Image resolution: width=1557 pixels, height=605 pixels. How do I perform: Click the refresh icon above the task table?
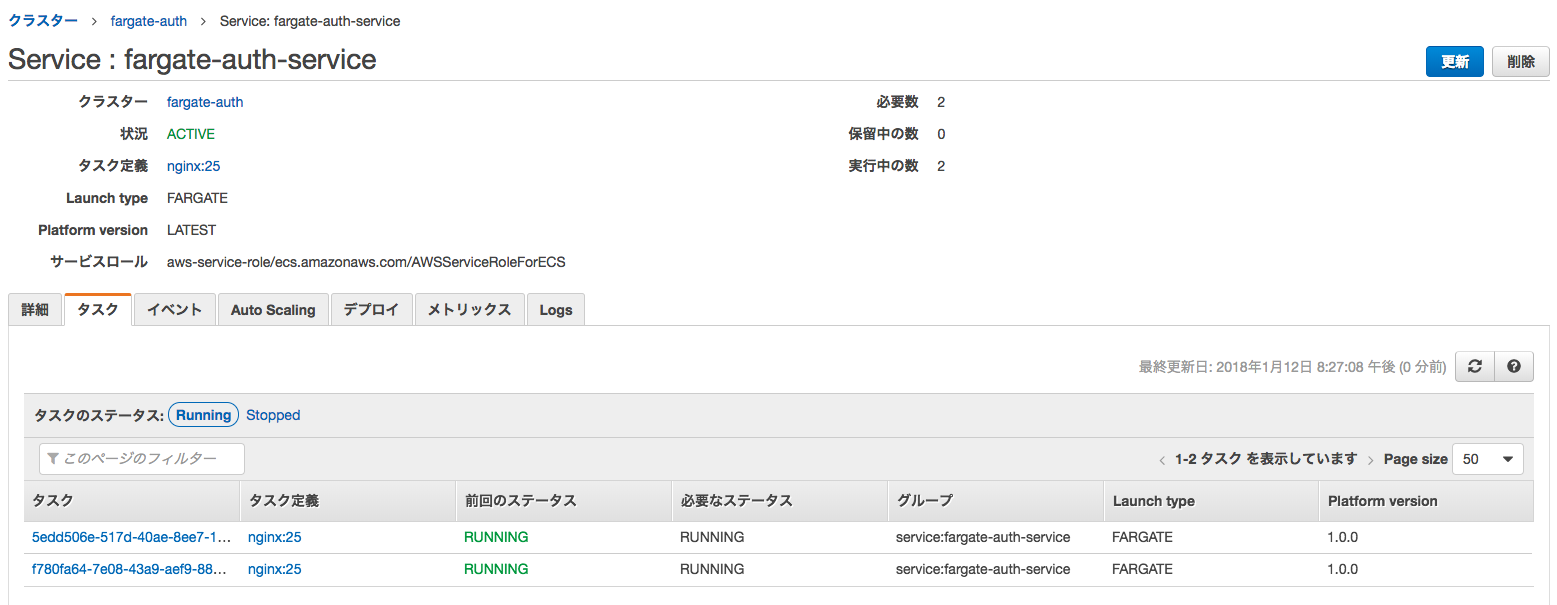(1474, 366)
